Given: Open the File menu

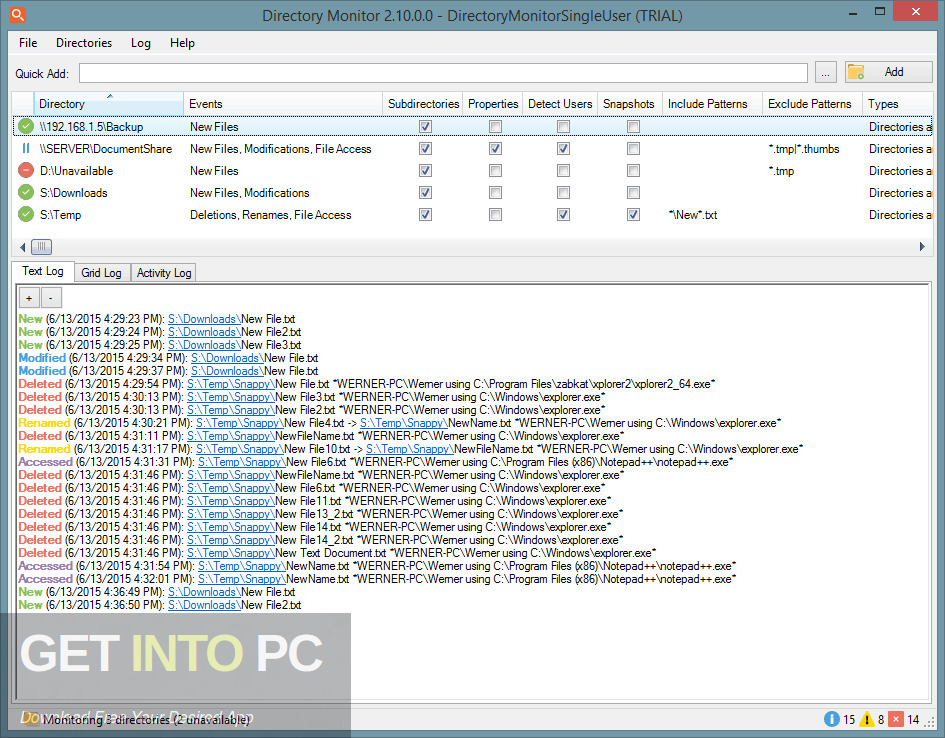Looking at the screenshot, I should (28, 43).
